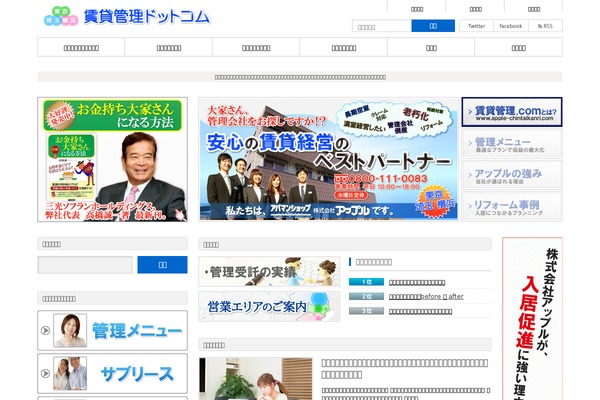
Task: Select 管理メニュー item beside main banner
Action: 512,144
